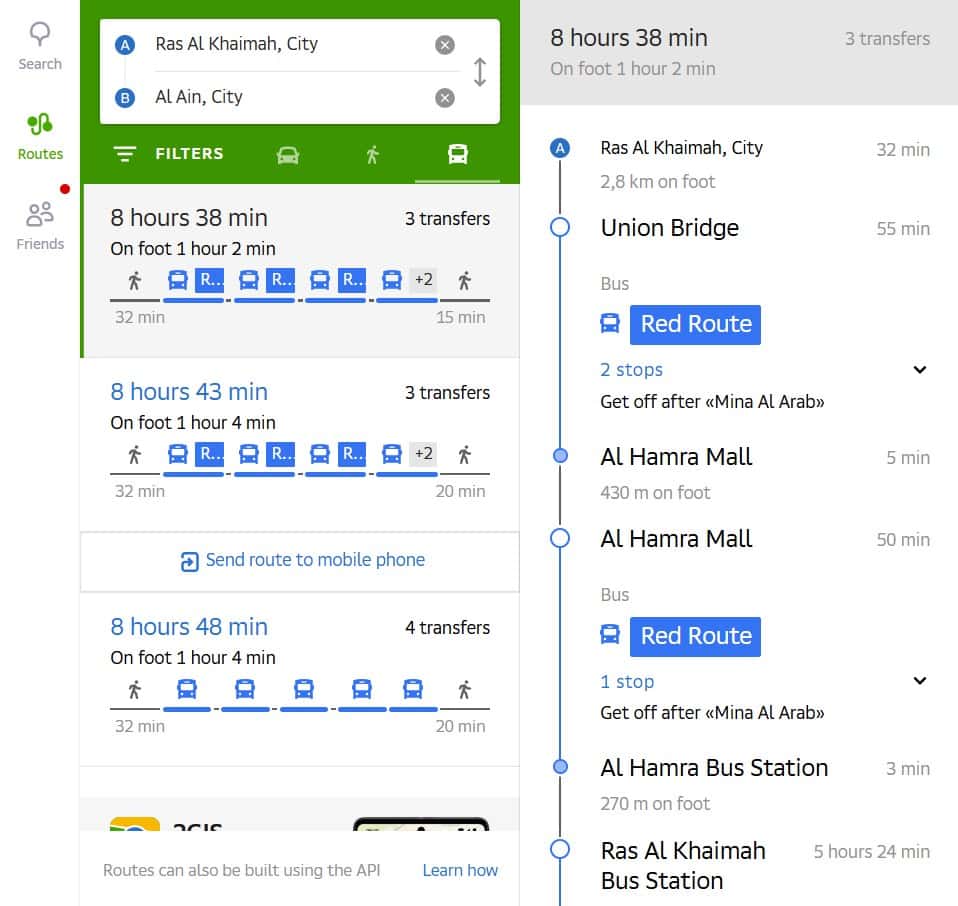This screenshot has height=906, width=958.
Task: Click the Ras Al Khaimah Bus Station stop
Action: click(683, 866)
